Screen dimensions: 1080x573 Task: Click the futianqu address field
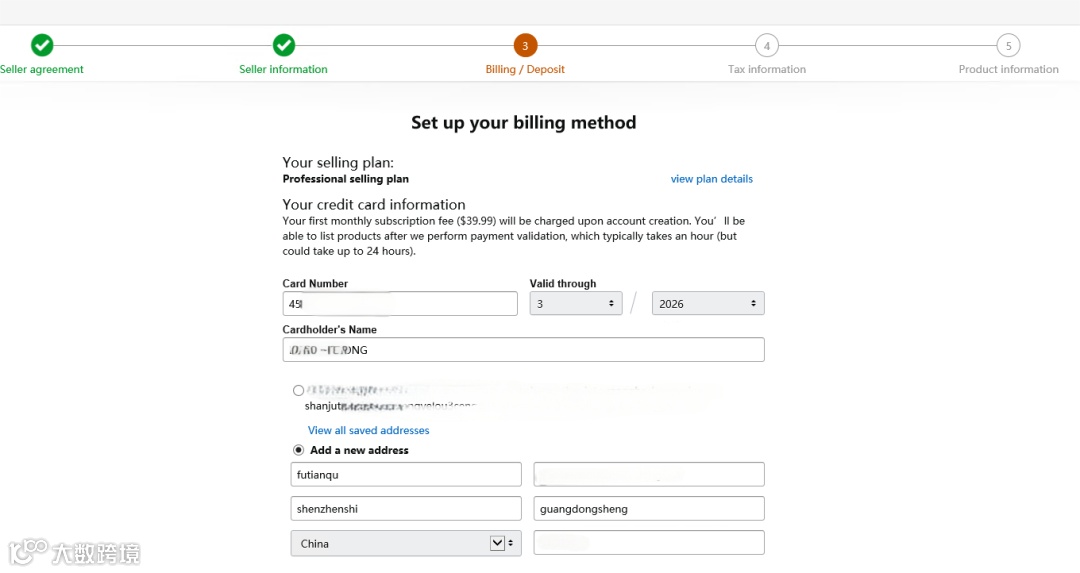[x=406, y=475]
